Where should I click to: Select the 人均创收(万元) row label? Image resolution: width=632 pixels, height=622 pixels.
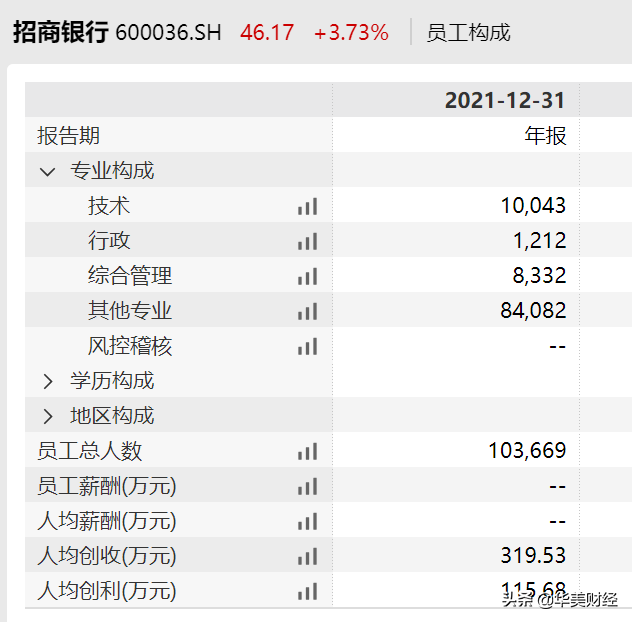(x=107, y=556)
